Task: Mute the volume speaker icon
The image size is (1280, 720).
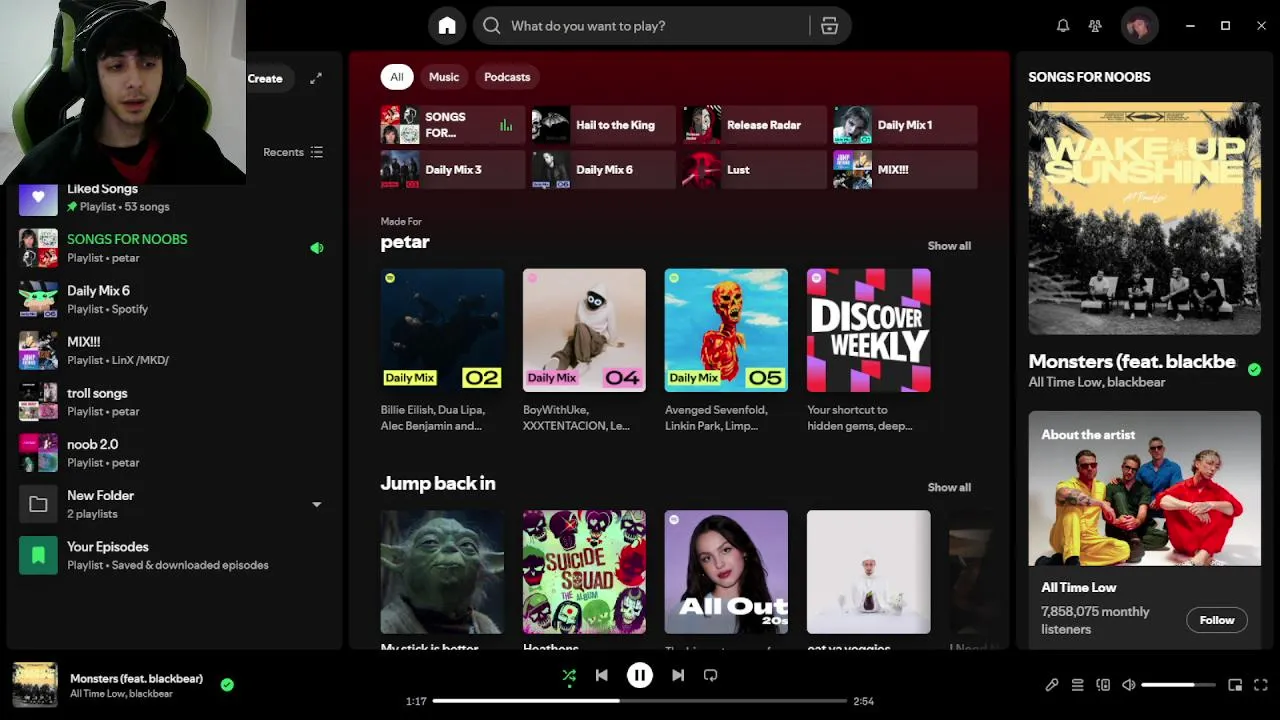Action: [1129, 685]
